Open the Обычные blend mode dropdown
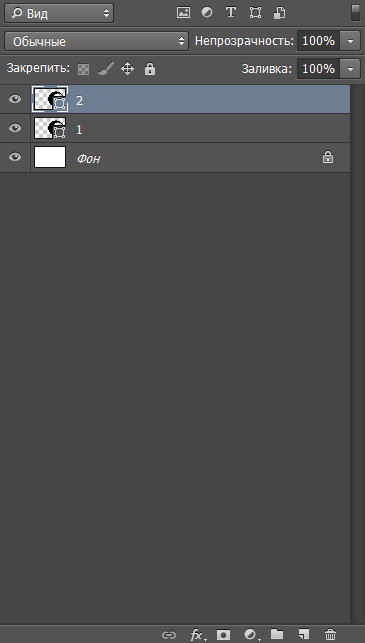This screenshot has height=643, width=365. point(96,41)
